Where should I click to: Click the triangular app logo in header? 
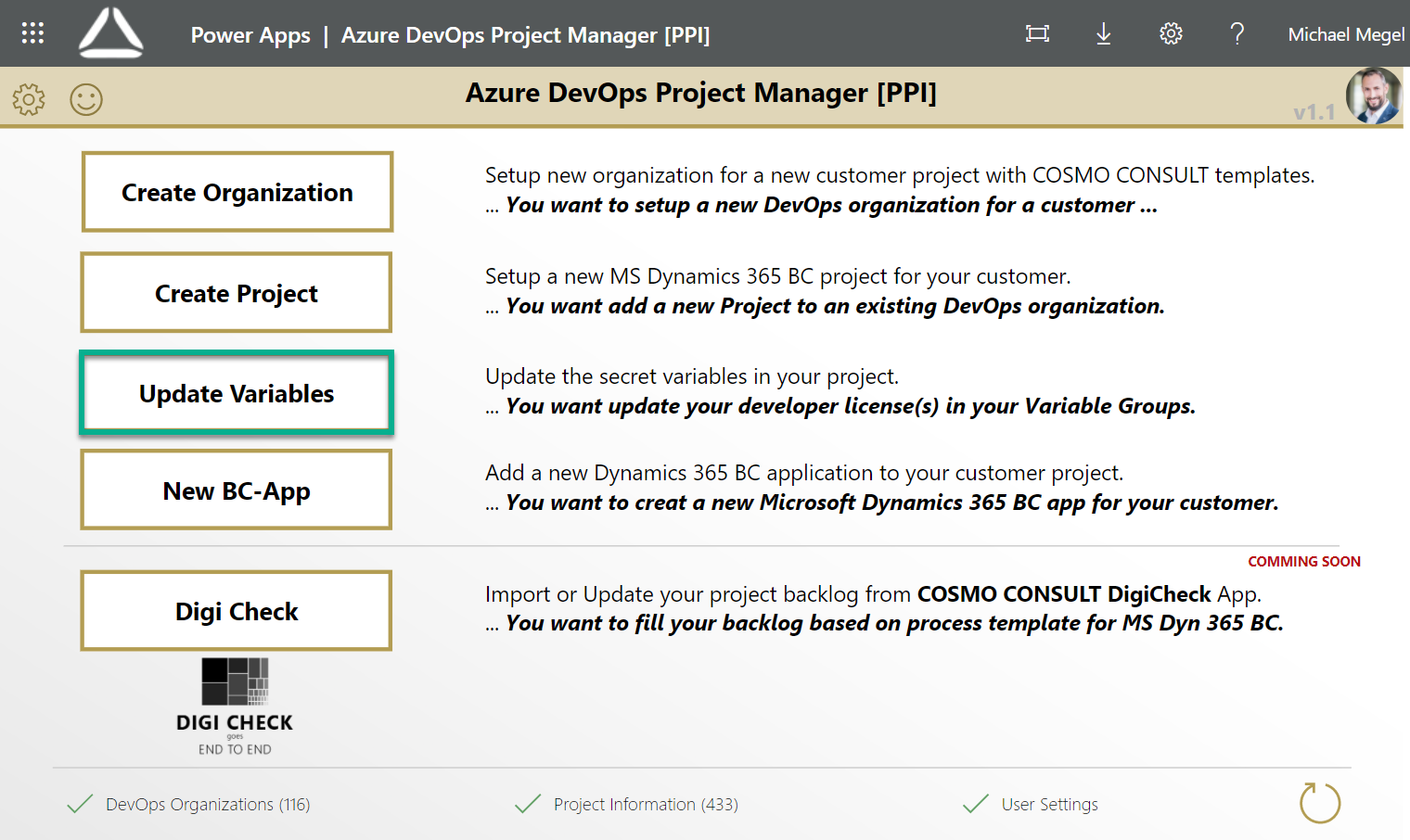coord(111,33)
